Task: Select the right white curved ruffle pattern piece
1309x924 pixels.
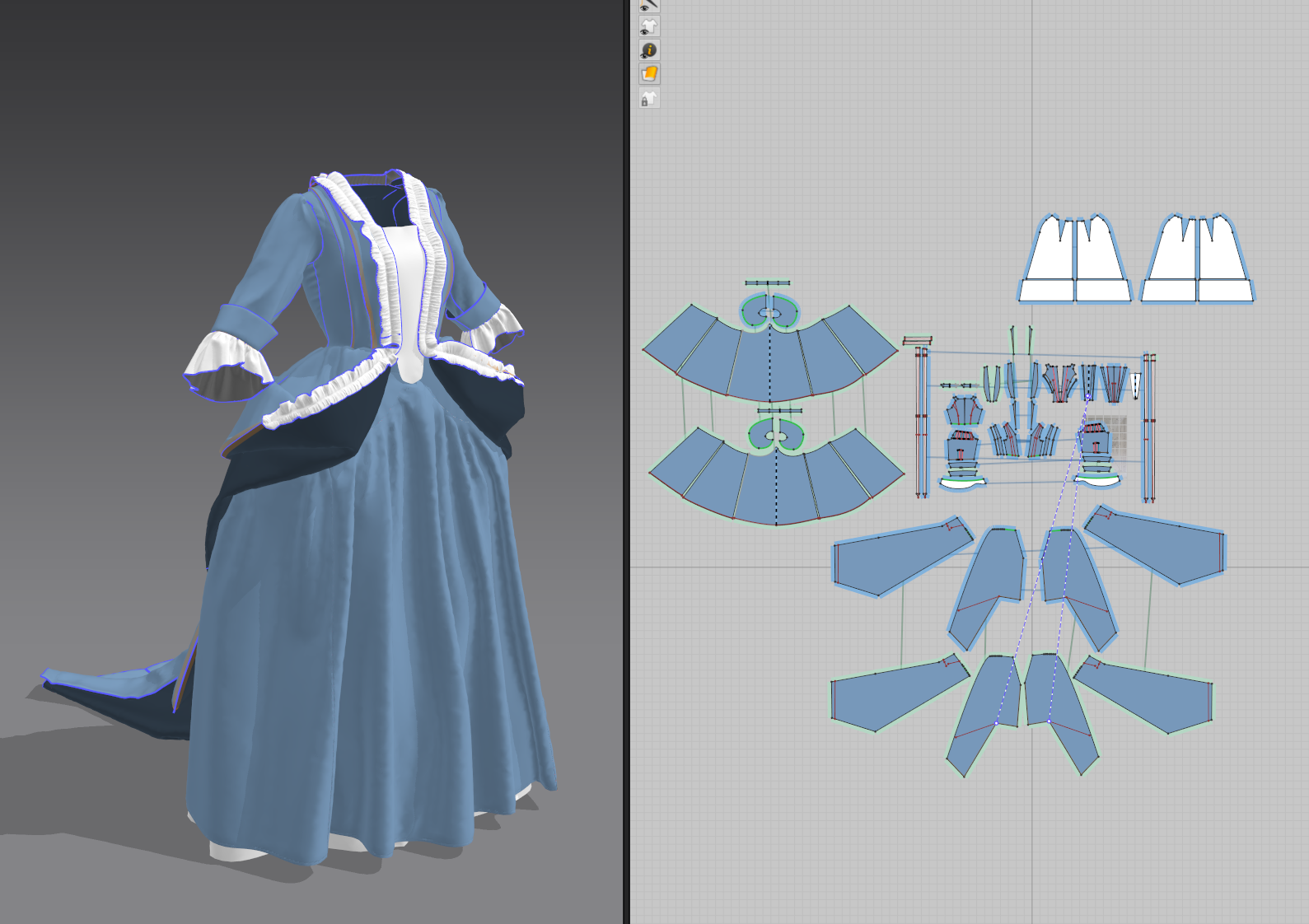Action: pos(1096,481)
